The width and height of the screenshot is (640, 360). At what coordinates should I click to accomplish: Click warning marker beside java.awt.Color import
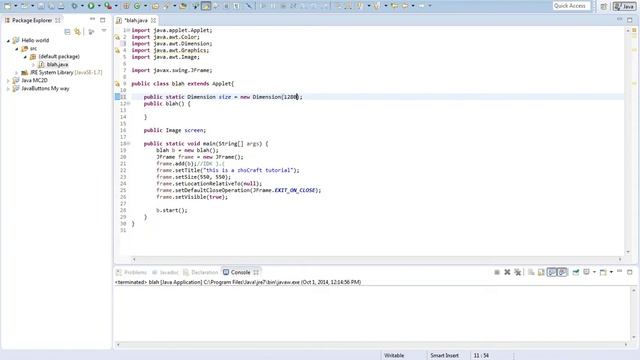click(x=117, y=37)
